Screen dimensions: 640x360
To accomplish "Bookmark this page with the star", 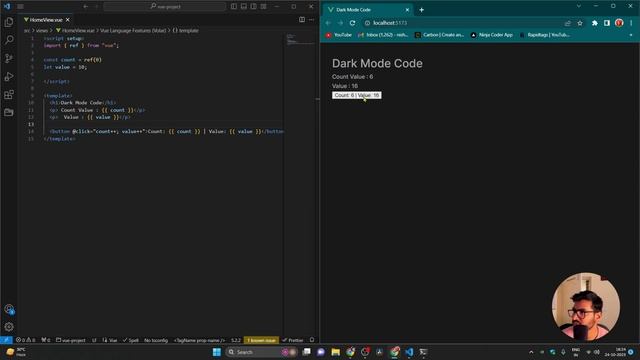I will click(580, 23).
